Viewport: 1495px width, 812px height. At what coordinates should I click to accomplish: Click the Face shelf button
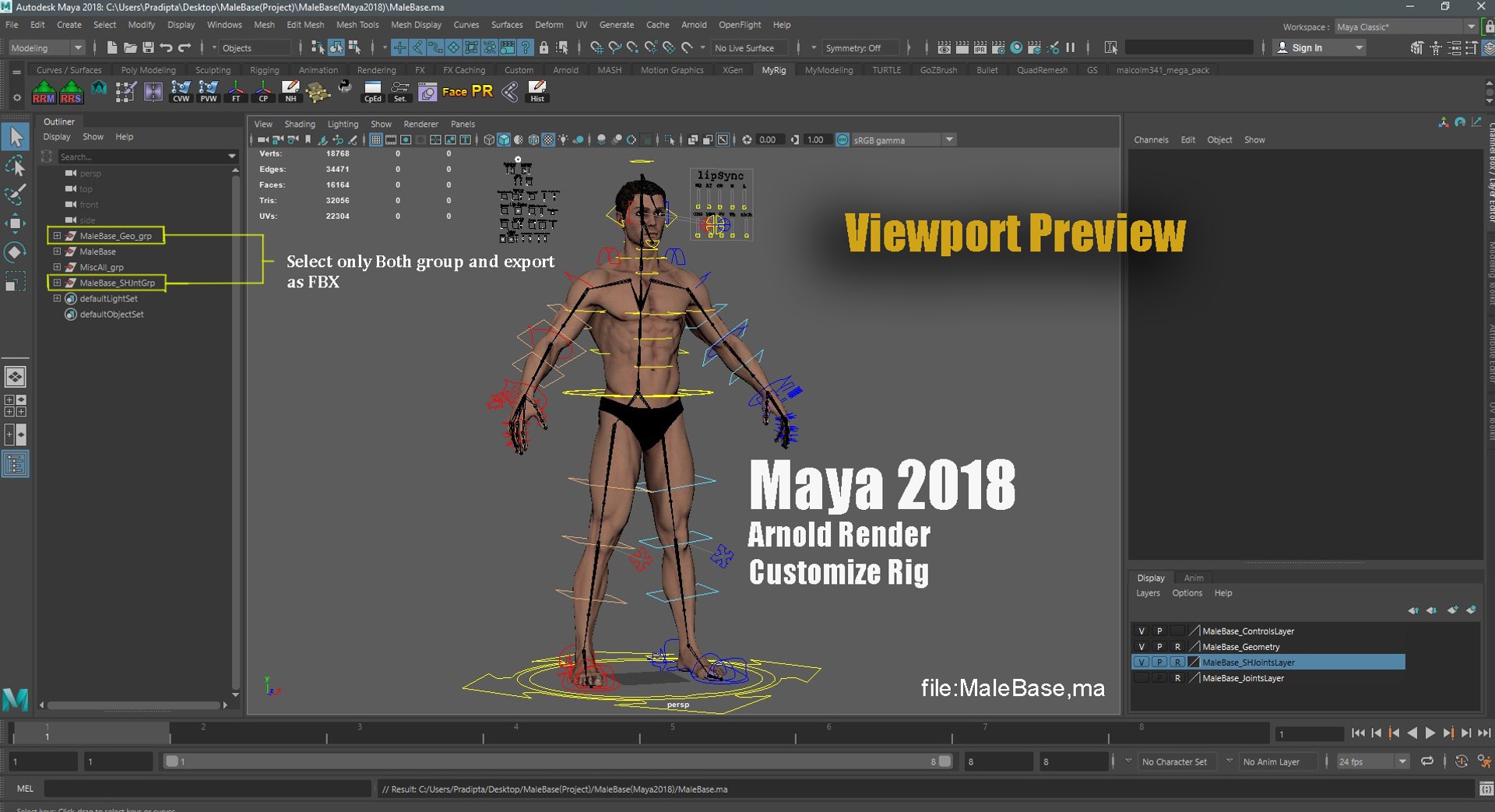click(x=455, y=92)
